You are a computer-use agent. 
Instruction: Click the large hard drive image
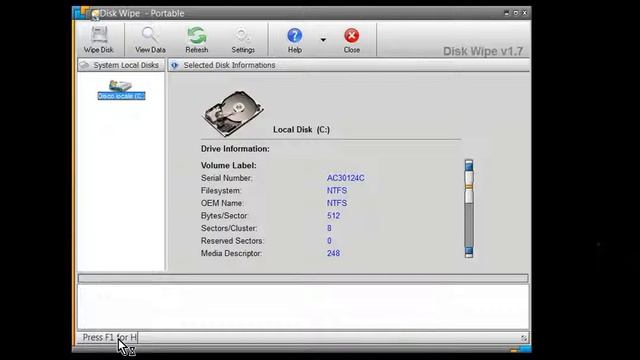pos(233,113)
